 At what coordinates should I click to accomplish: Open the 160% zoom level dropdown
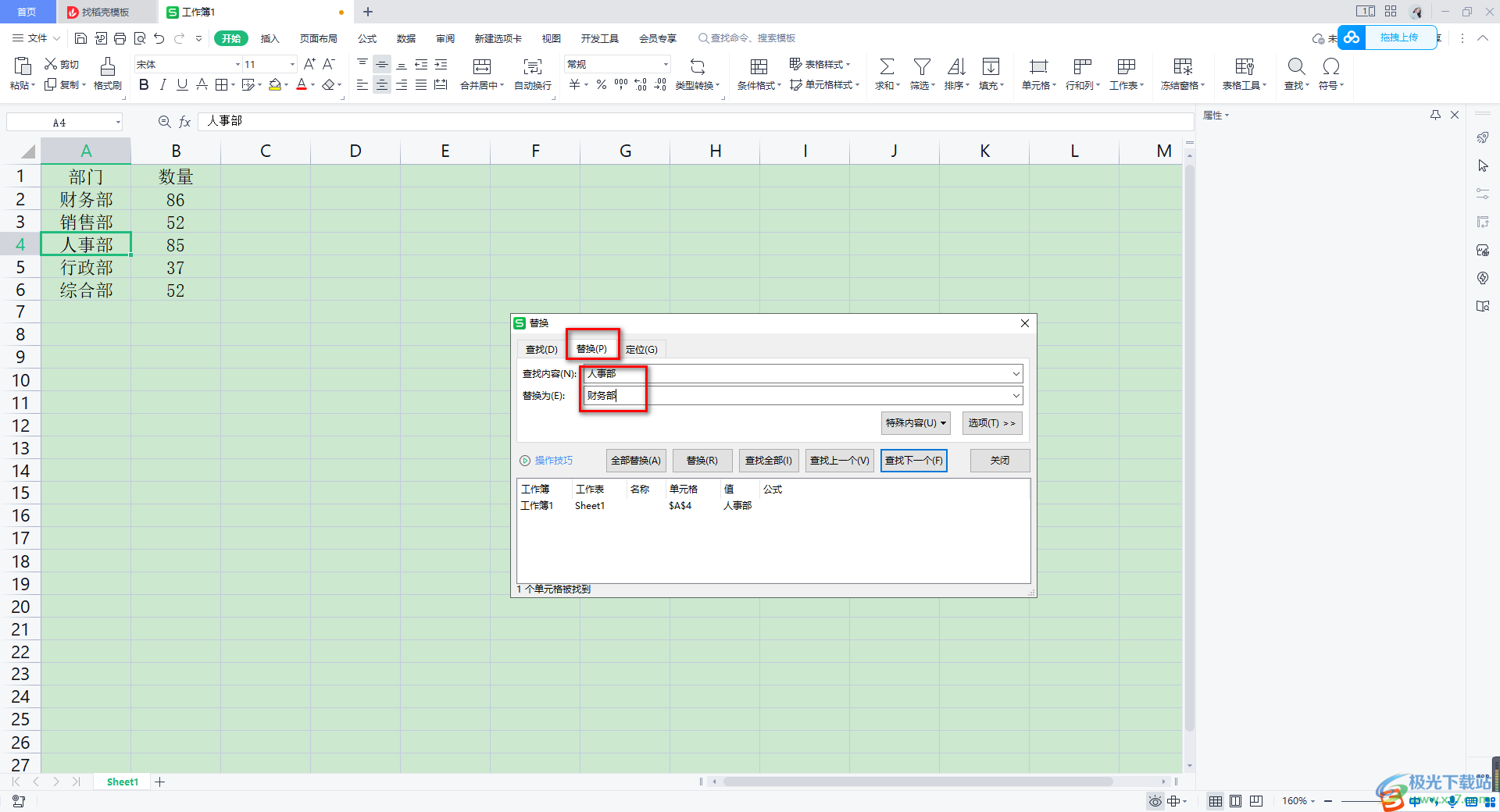click(x=1298, y=801)
